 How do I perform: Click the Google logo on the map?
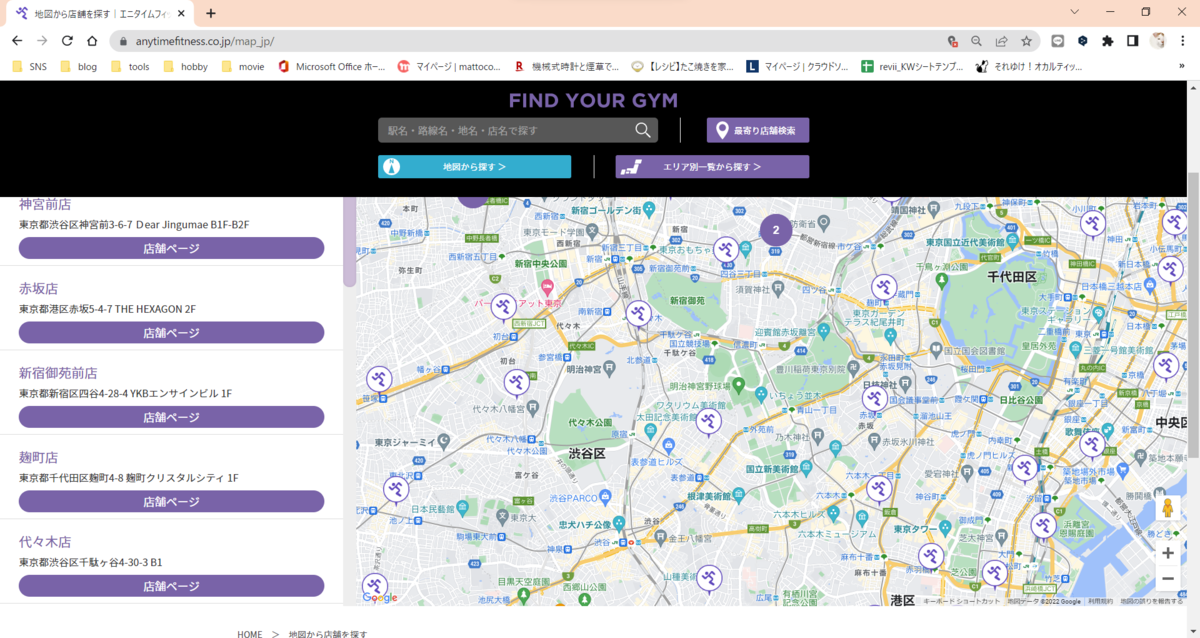(x=380, y=598)
